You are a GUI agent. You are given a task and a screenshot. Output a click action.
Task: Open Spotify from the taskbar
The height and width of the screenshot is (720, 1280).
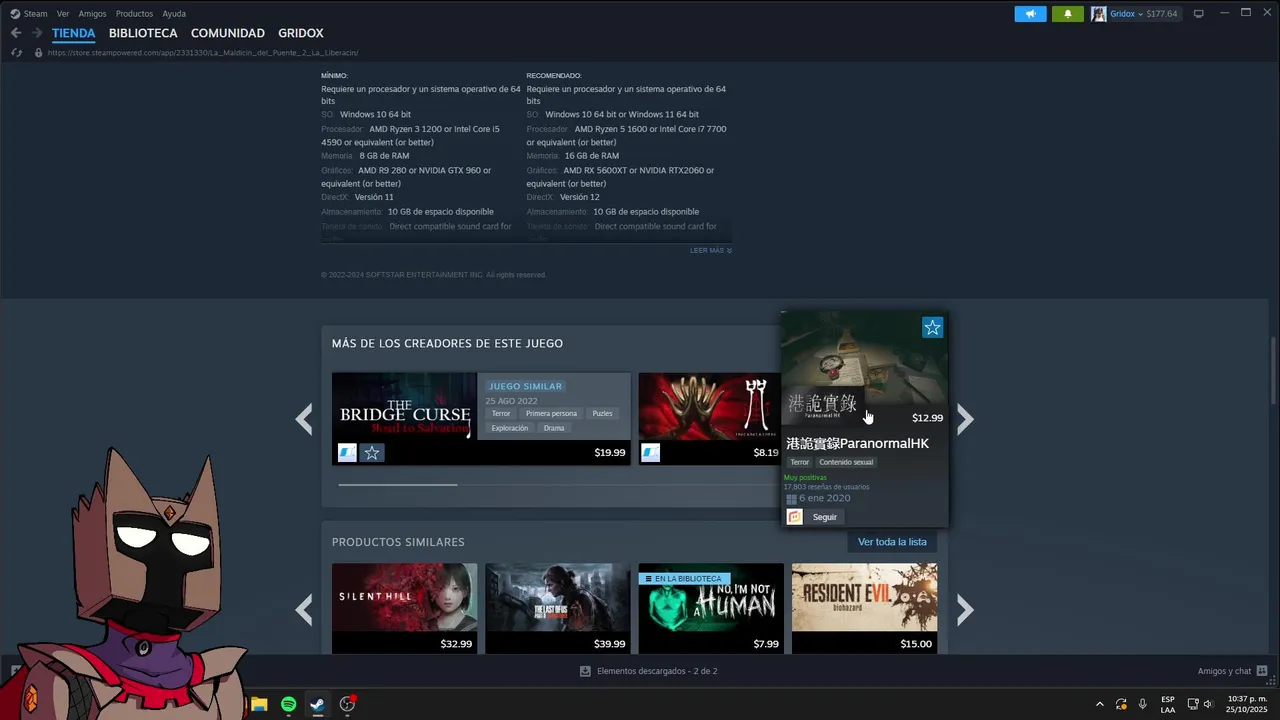(x=288, y=704)
